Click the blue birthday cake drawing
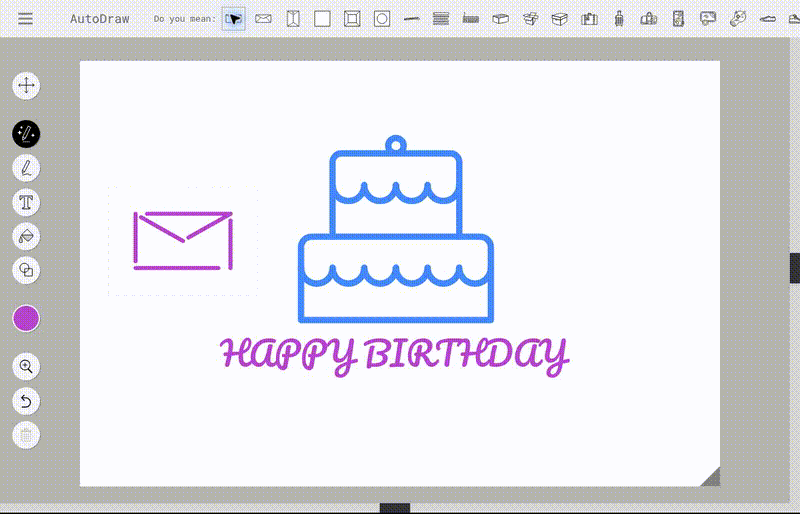Screen dimensions: 800x514 (x=396, y=230)
